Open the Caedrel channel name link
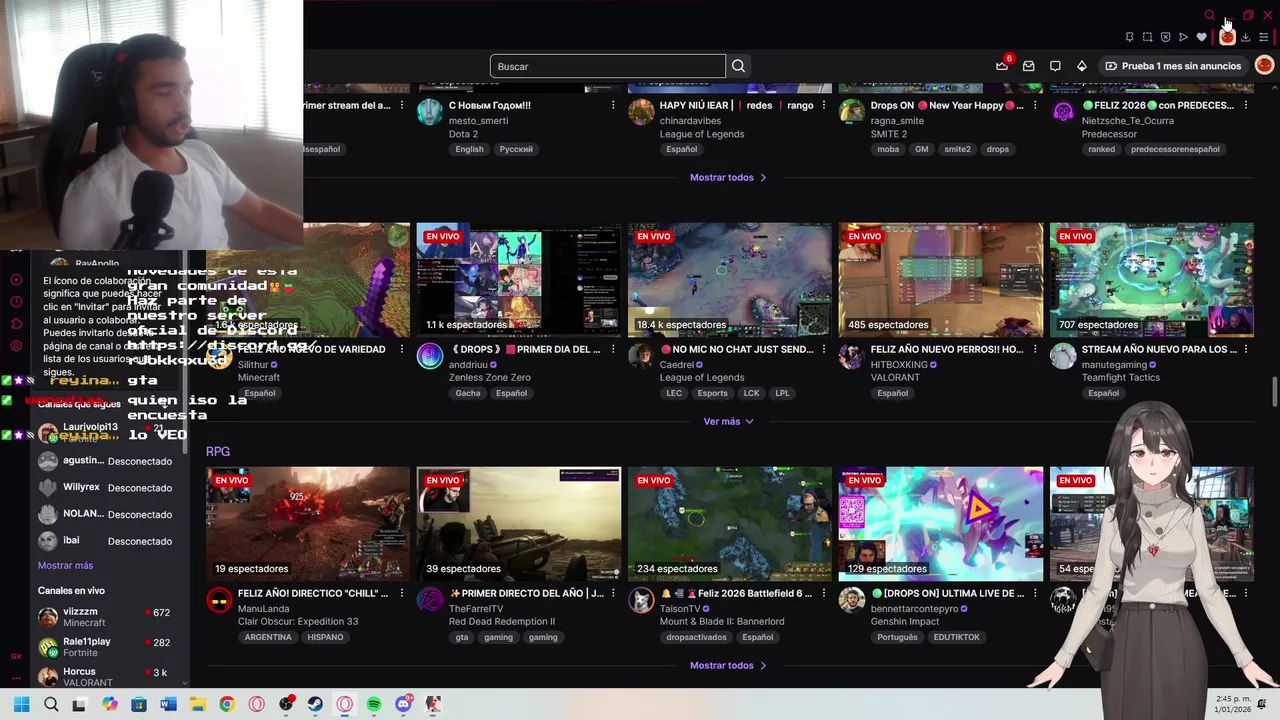The image size is (1280, 720). pos(677,365)
